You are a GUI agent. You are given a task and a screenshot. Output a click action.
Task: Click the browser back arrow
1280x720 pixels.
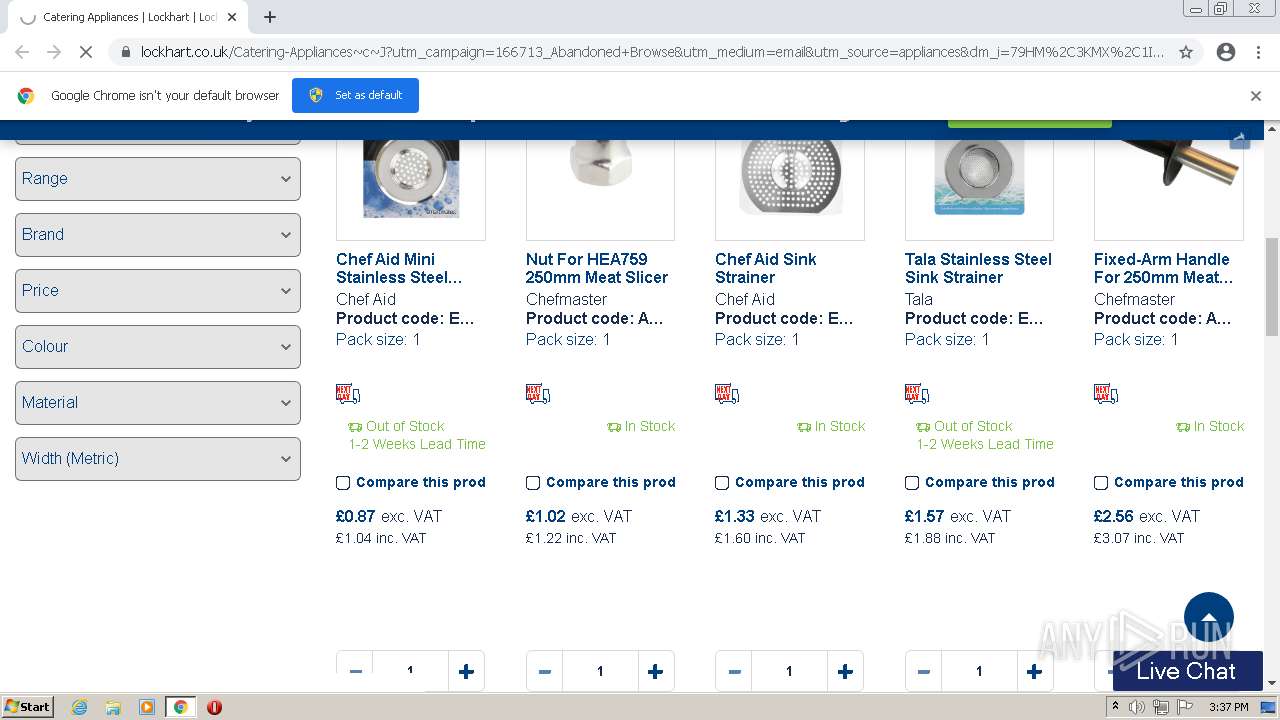(x=22, y=52)
